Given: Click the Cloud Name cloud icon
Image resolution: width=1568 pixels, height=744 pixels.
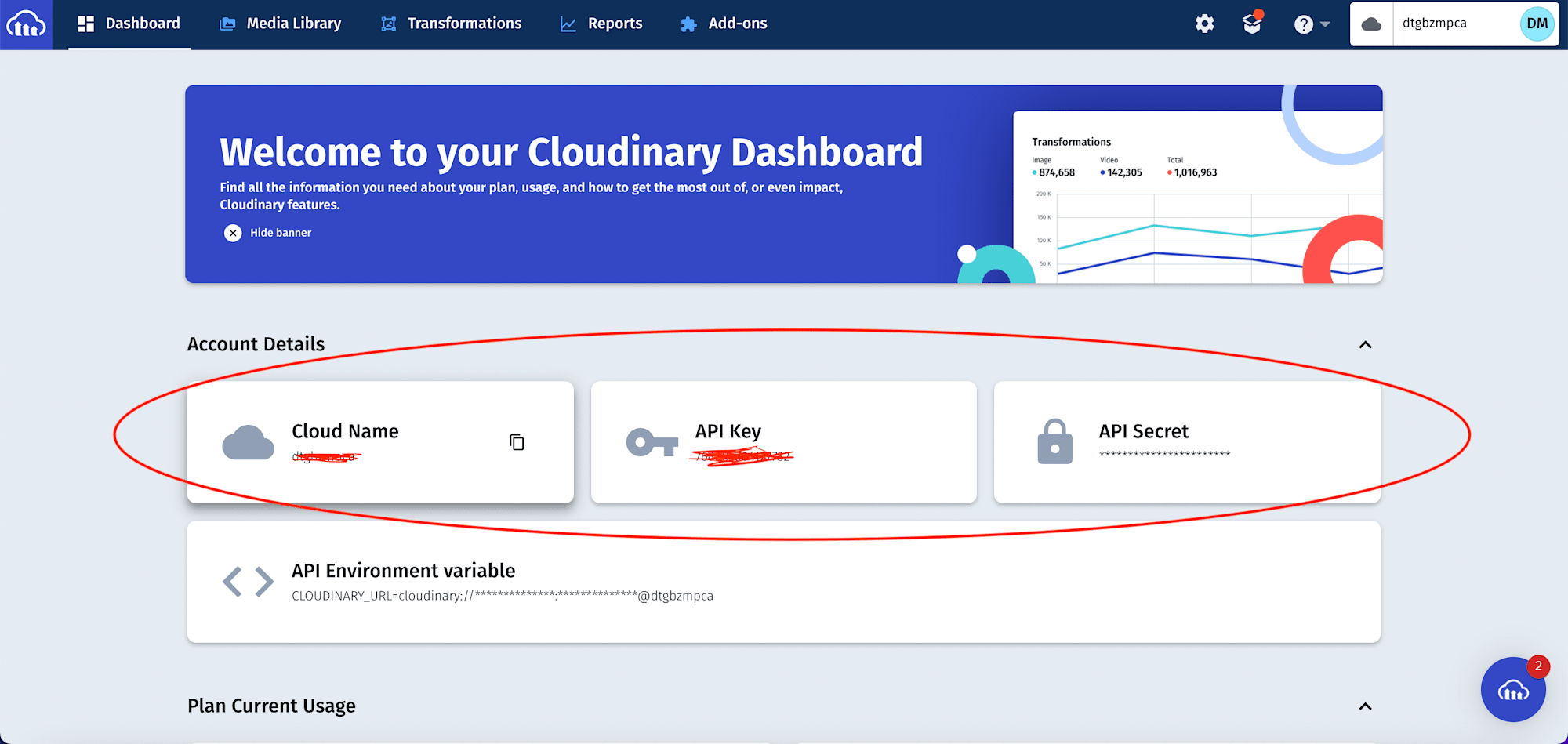Looking at the screenshot, I should point(249,442).
